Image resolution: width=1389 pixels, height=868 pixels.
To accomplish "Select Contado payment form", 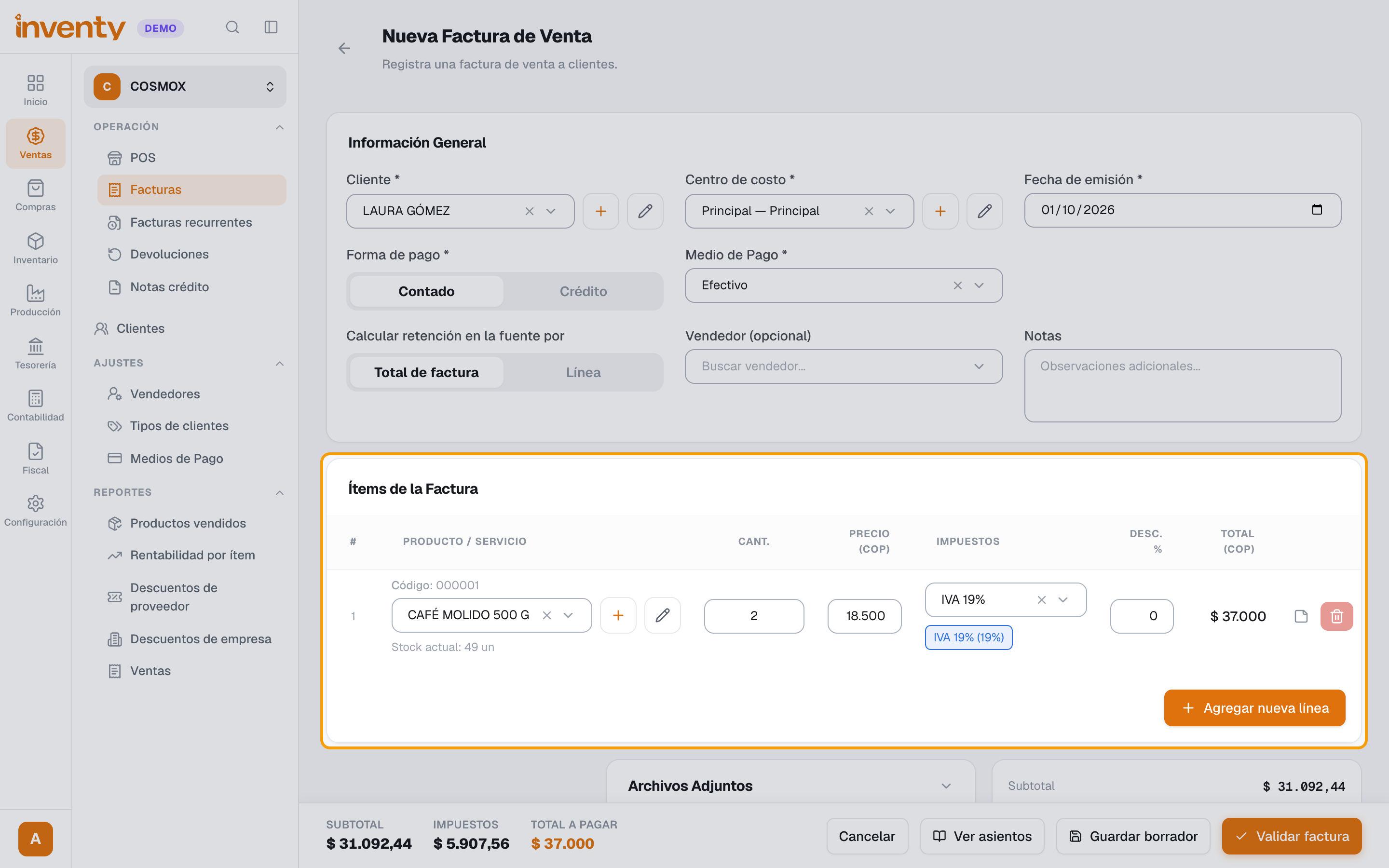I will [426, 291].
